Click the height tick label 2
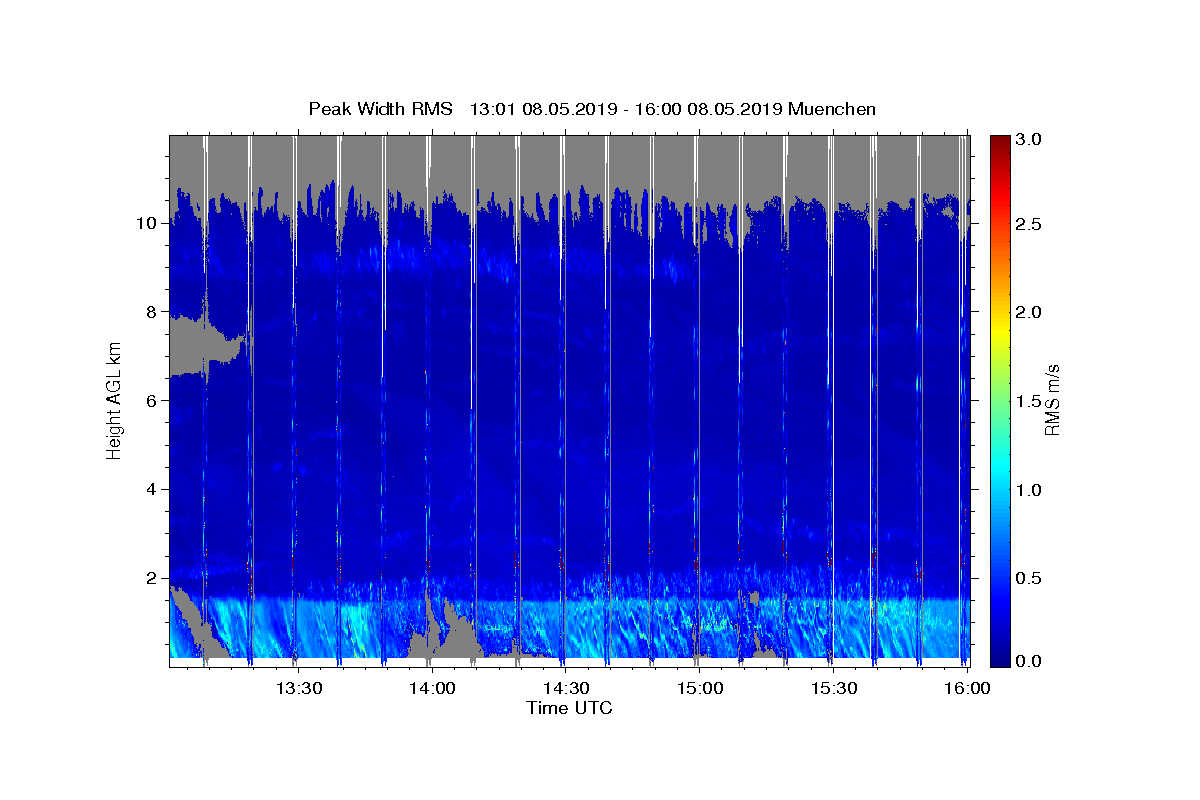Viewport: 1200px width, 800px height. [x=150, y=578]
